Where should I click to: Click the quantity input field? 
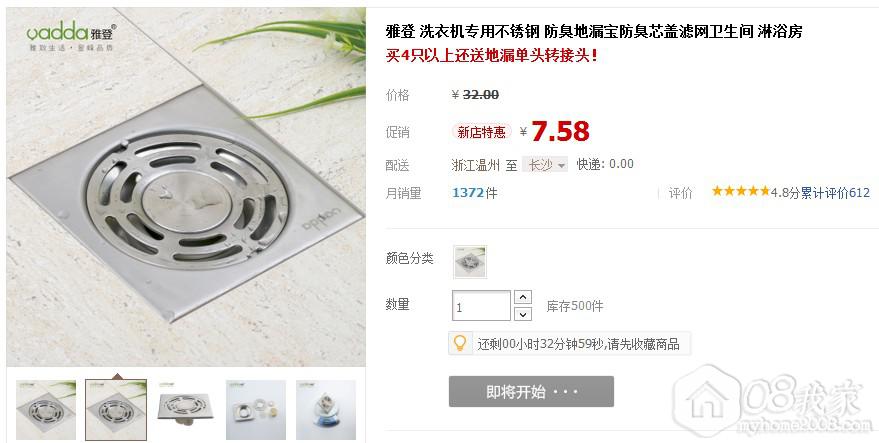click(x=481, y=306)
